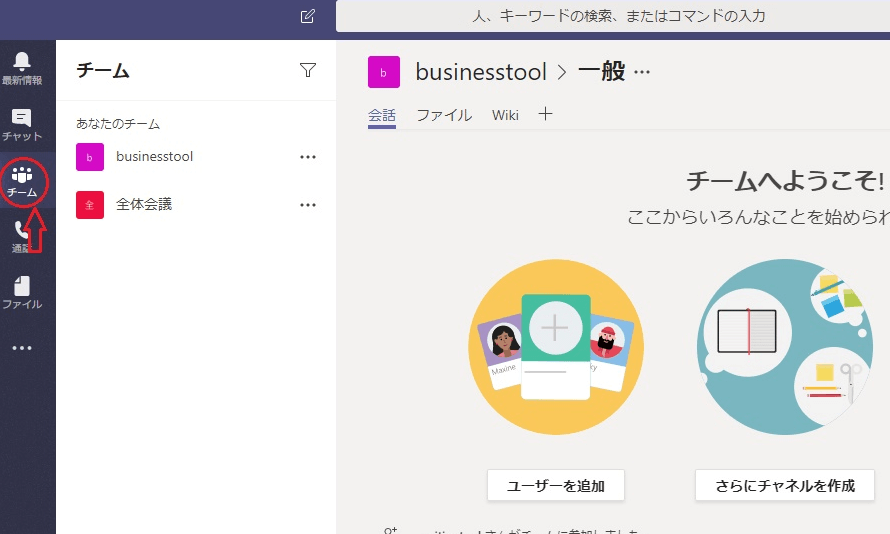
Task: Click the filter funnel icon in チーム panel
Action: (x=308, y=70)
